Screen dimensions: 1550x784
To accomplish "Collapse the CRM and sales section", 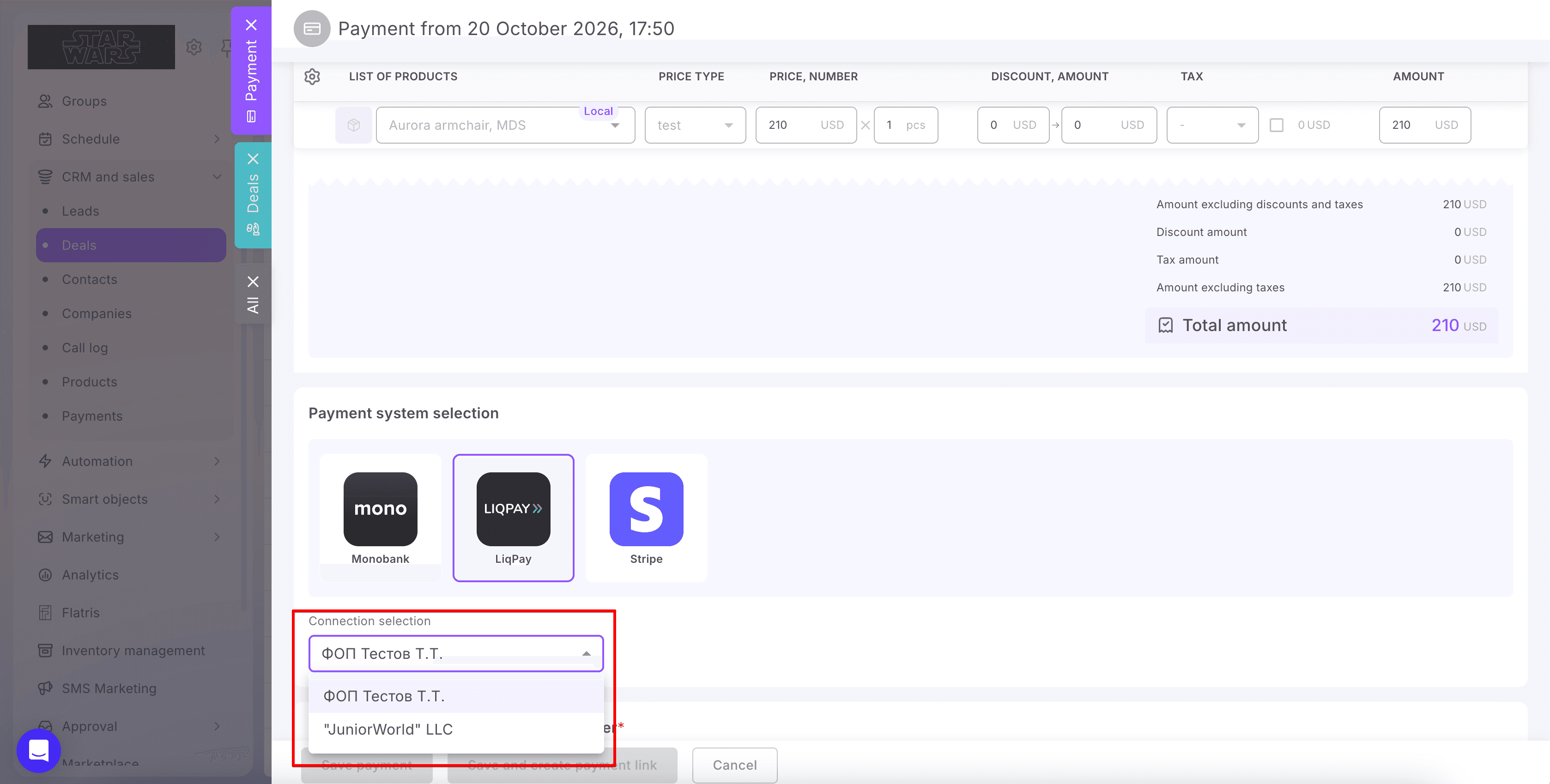I will pos(217,177).
